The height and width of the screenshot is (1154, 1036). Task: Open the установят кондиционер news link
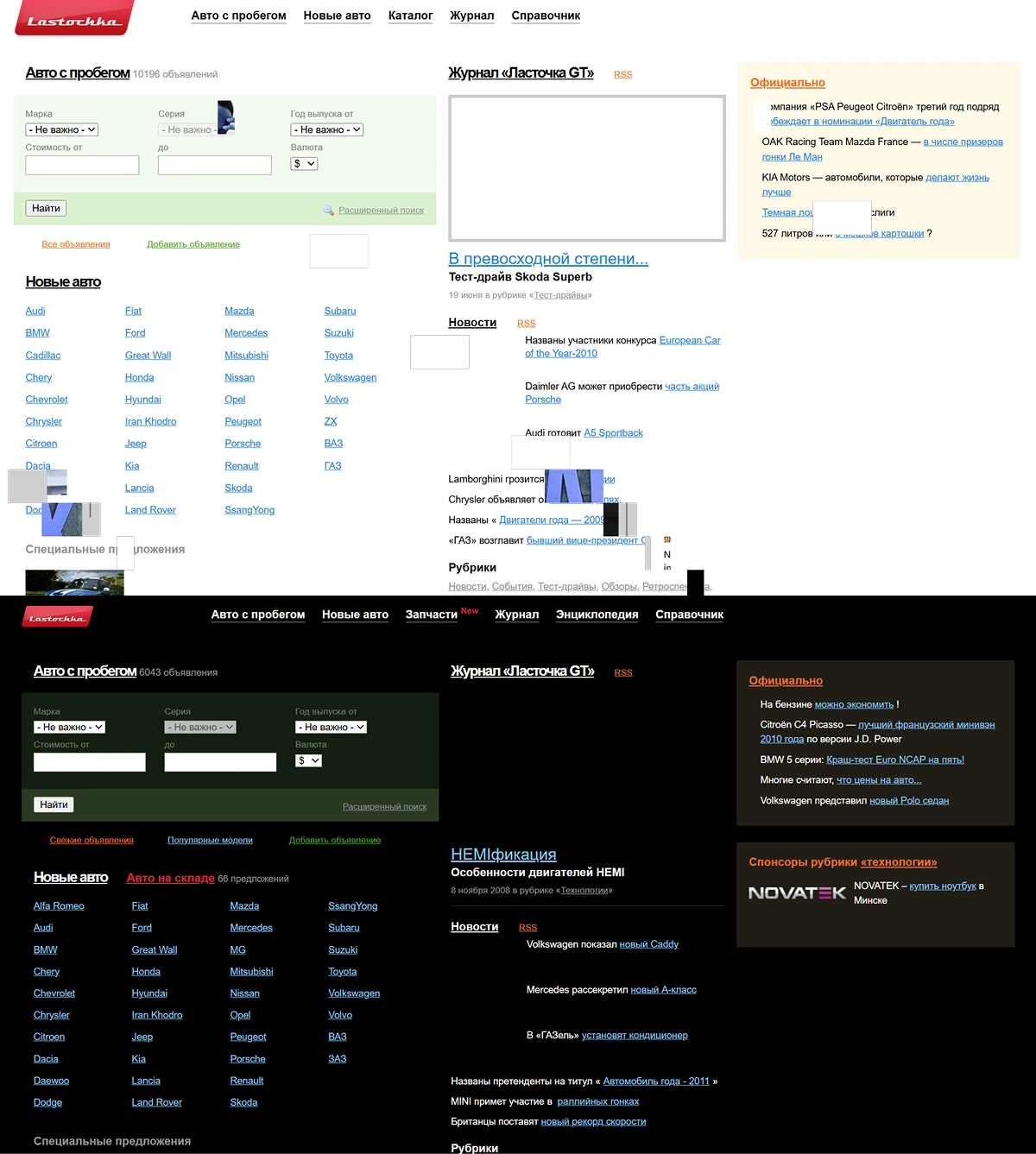click(x=635, y=1036)
